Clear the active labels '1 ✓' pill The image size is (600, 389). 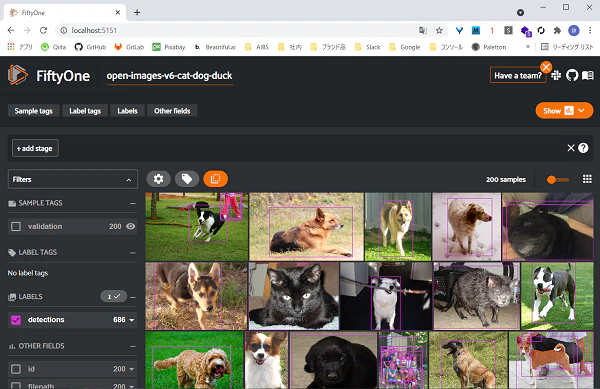[113, 296]
